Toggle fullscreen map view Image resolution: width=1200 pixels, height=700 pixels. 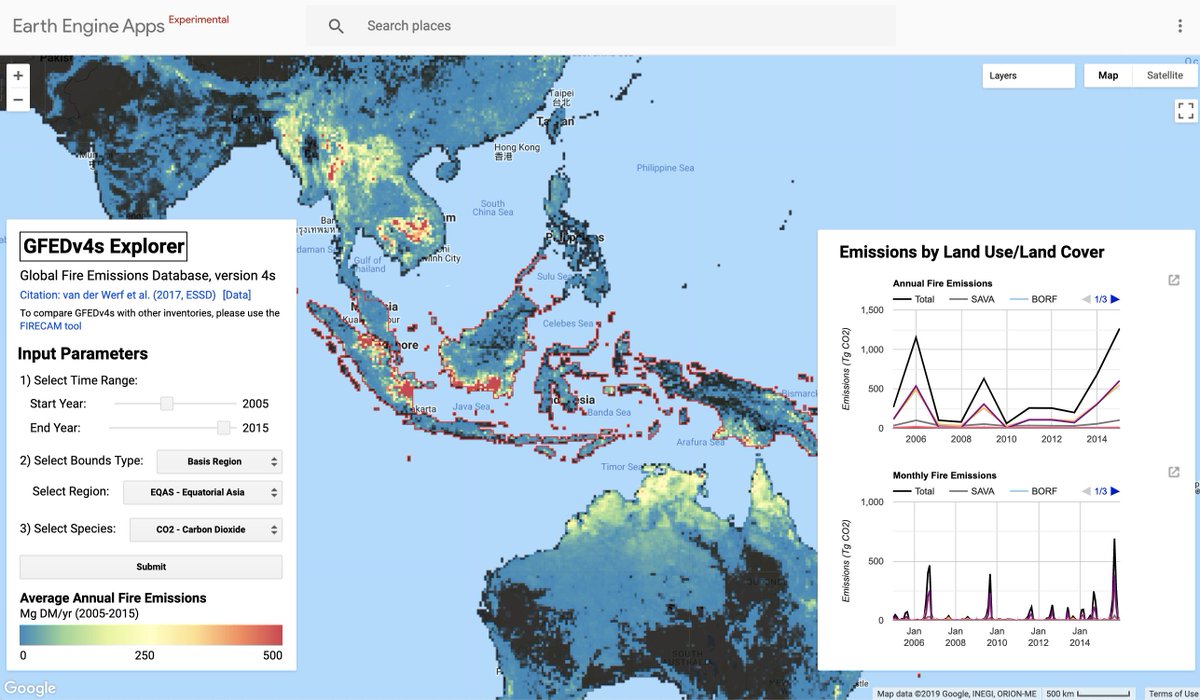[1186, 111]
